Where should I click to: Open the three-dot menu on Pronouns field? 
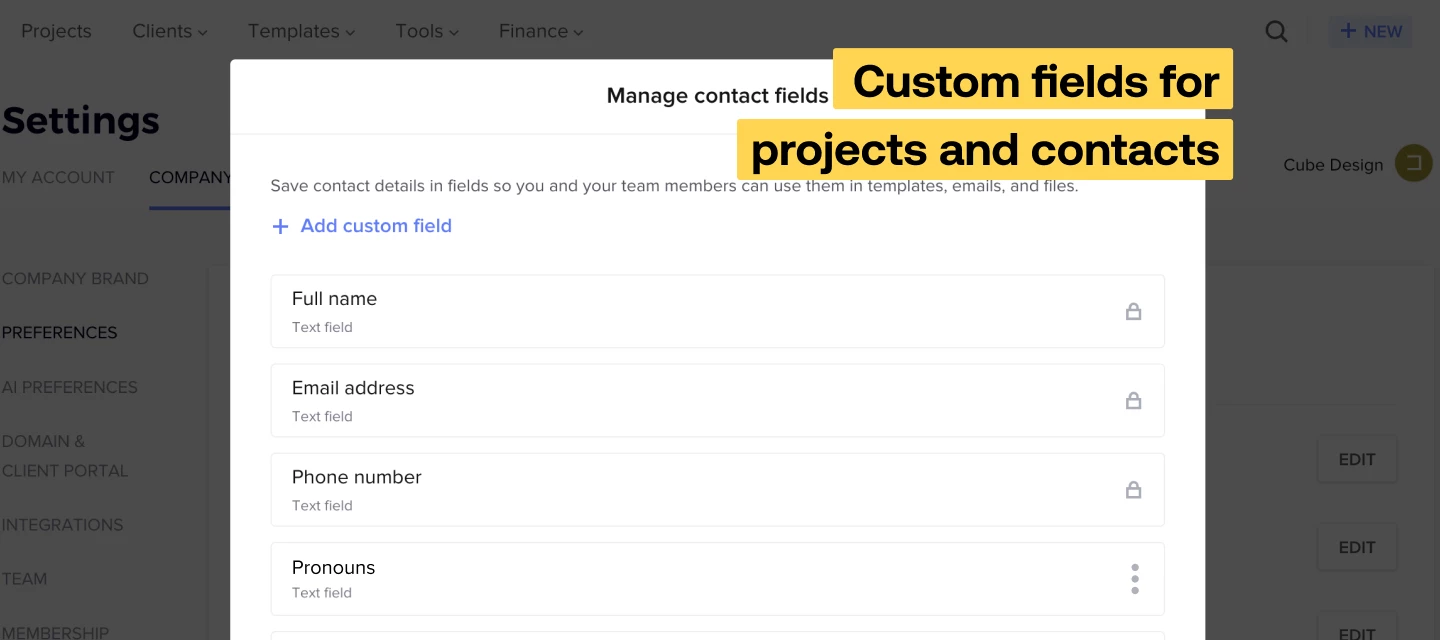1135,578
